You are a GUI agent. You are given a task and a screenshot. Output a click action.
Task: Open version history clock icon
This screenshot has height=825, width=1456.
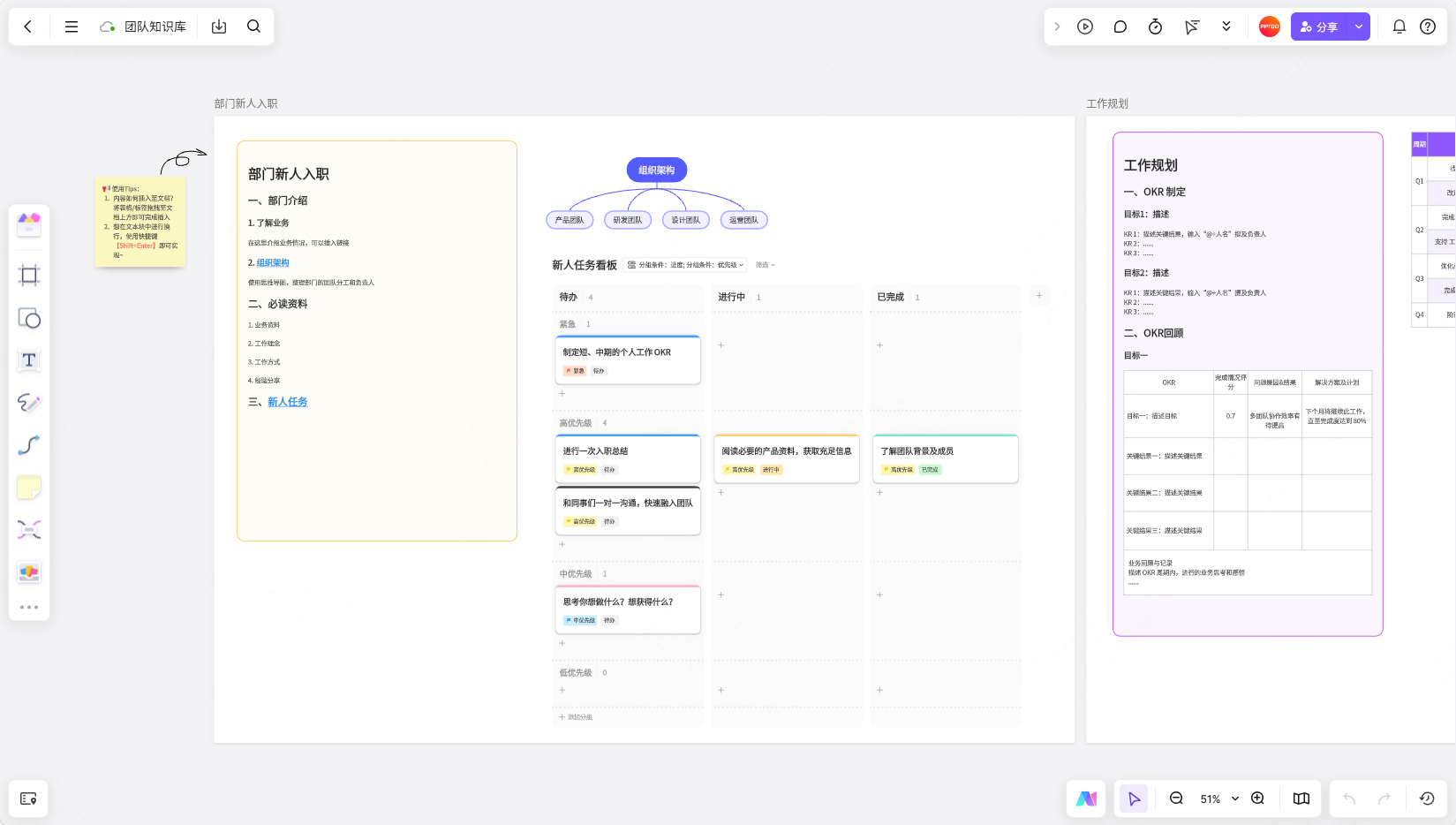[1427, 799]
